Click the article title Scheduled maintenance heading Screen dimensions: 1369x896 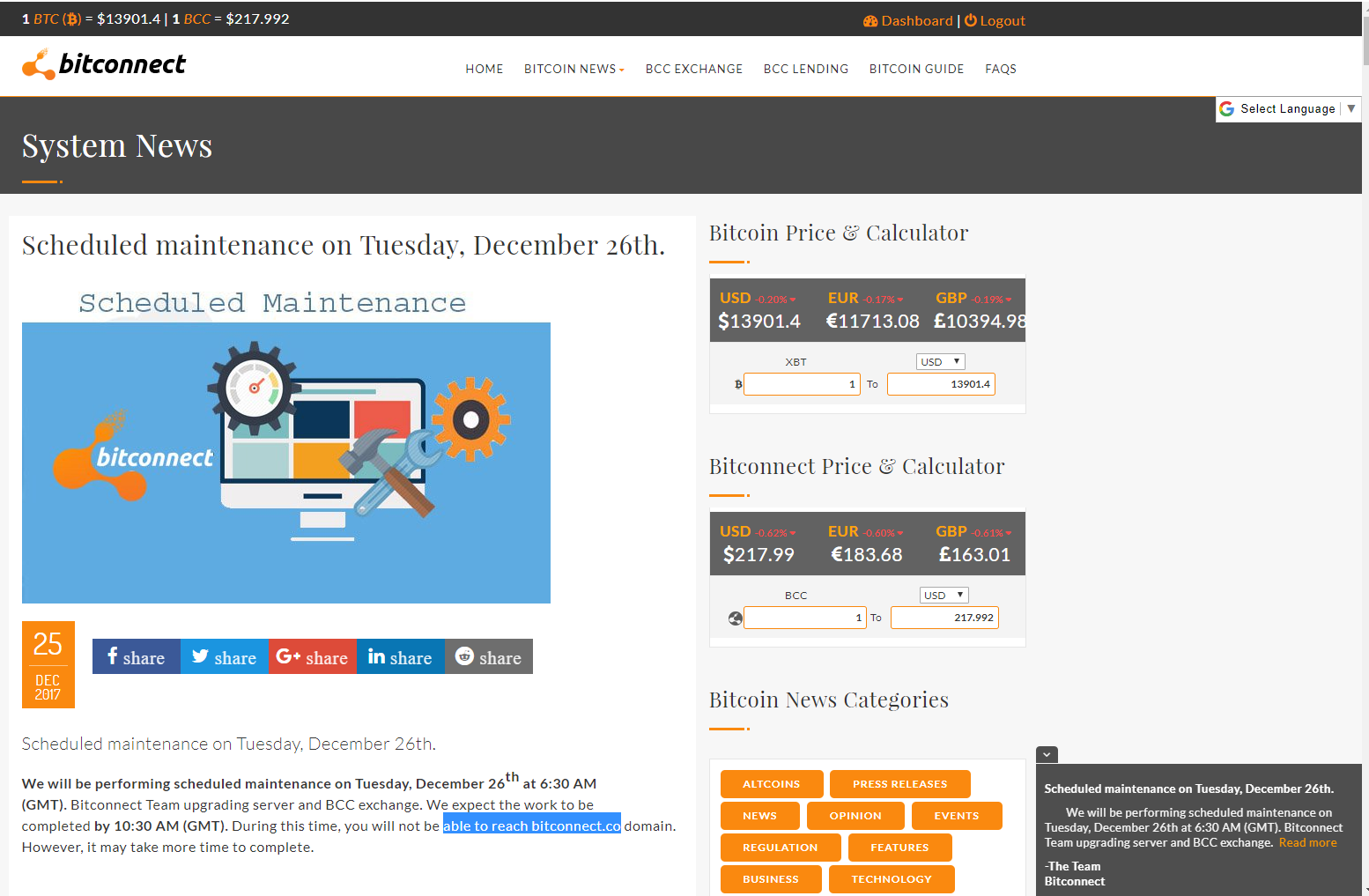[x=344, y=245]
